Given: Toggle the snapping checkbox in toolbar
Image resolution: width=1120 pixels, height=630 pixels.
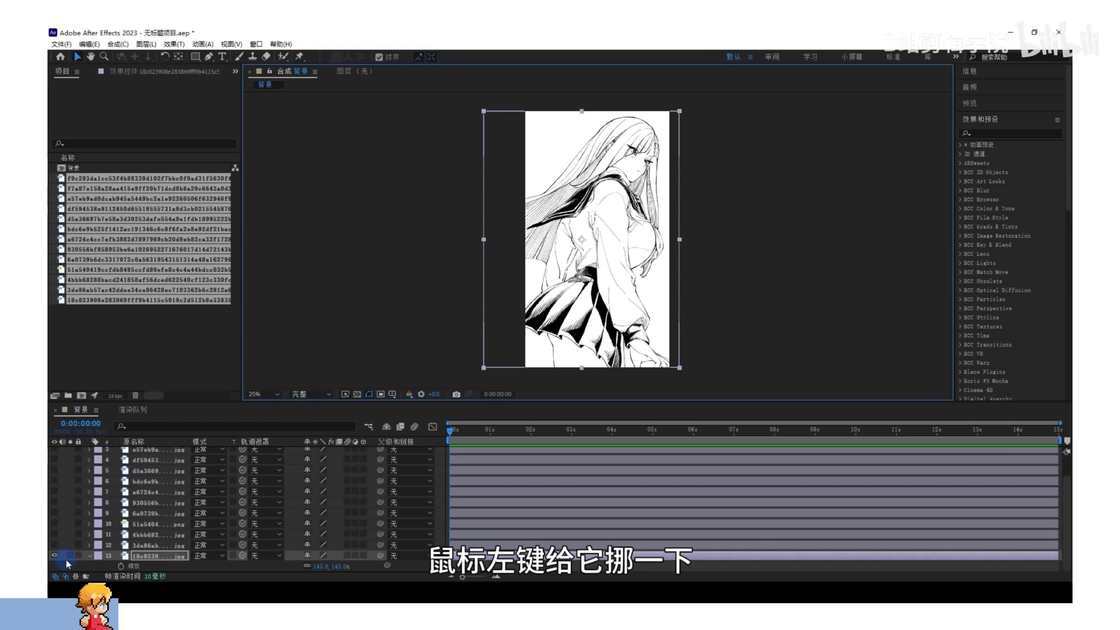Looking at the screenshot, I should point(379,57).
